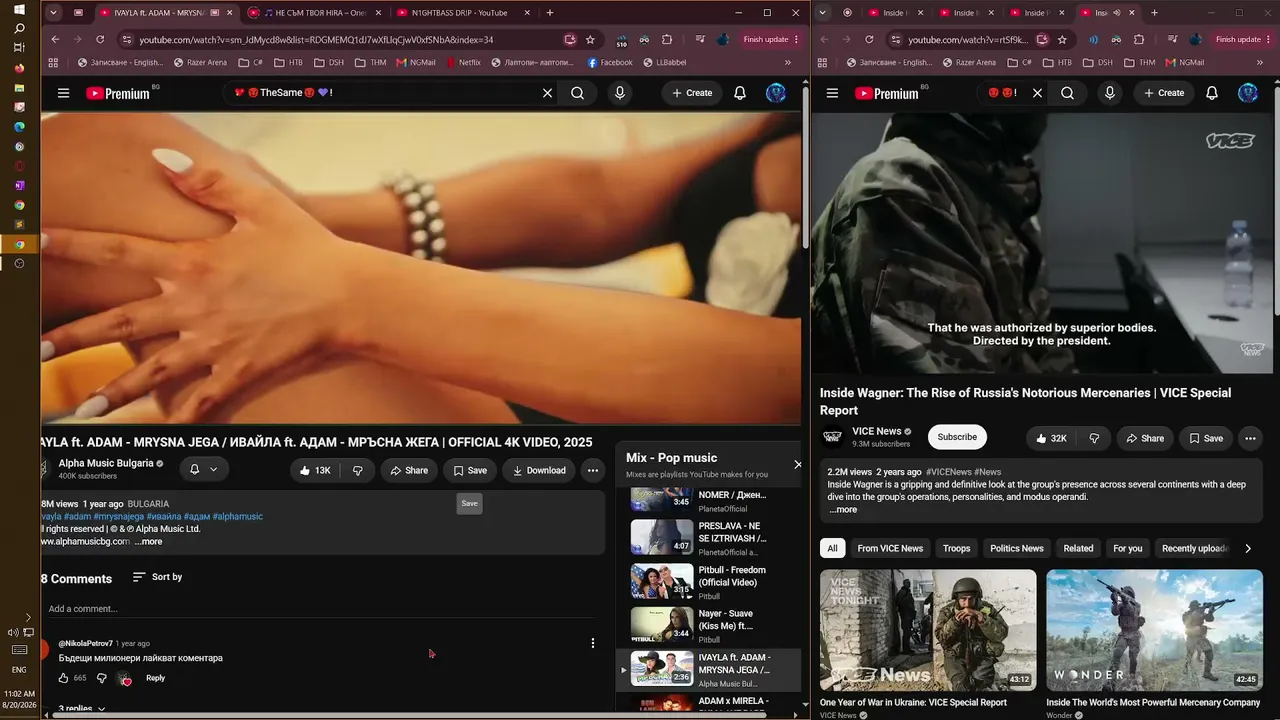Bookmark the page with star in left browser
1280x720 pixels.
[x=591, y=40]
